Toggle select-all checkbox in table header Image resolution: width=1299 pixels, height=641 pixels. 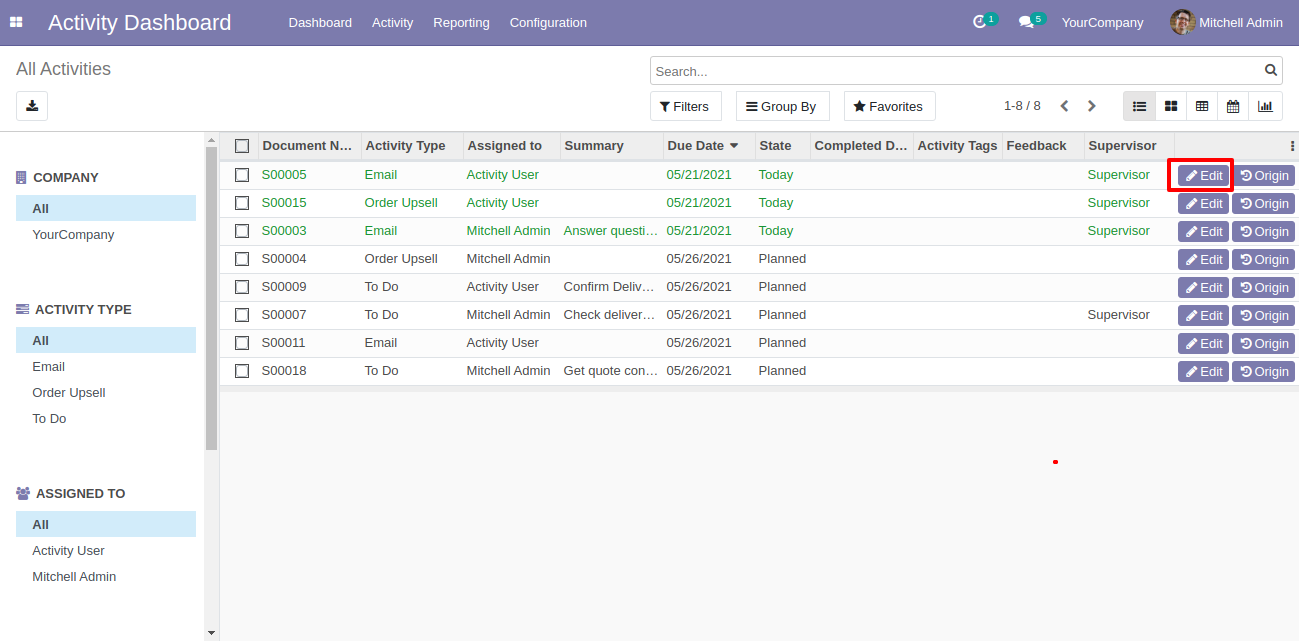click(242, 146)
